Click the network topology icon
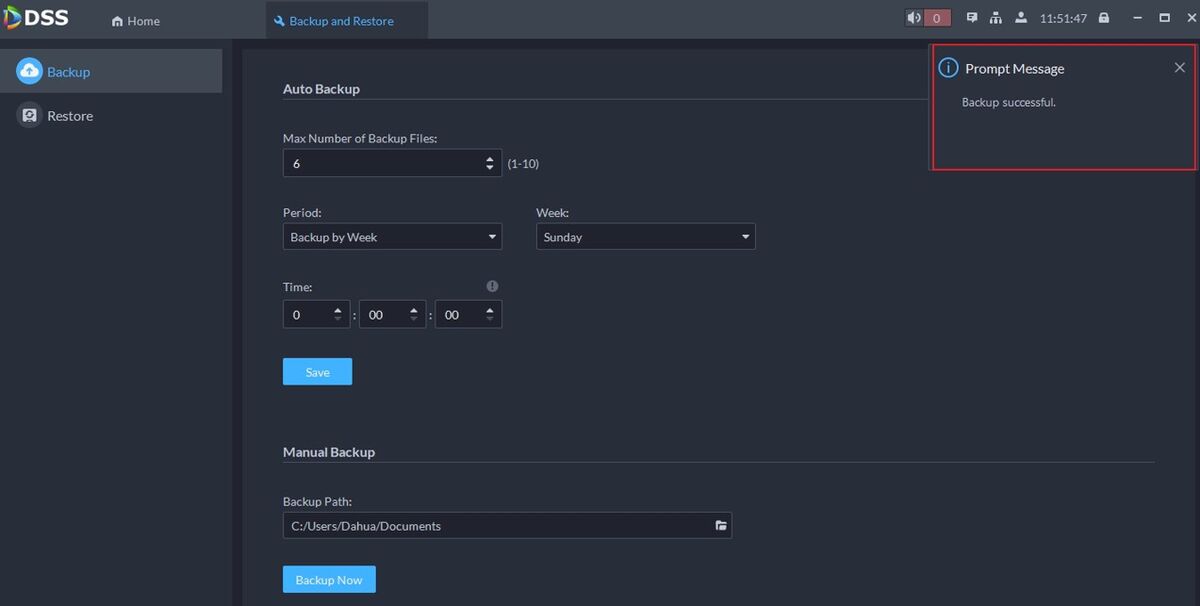 (x=995, y=18)
